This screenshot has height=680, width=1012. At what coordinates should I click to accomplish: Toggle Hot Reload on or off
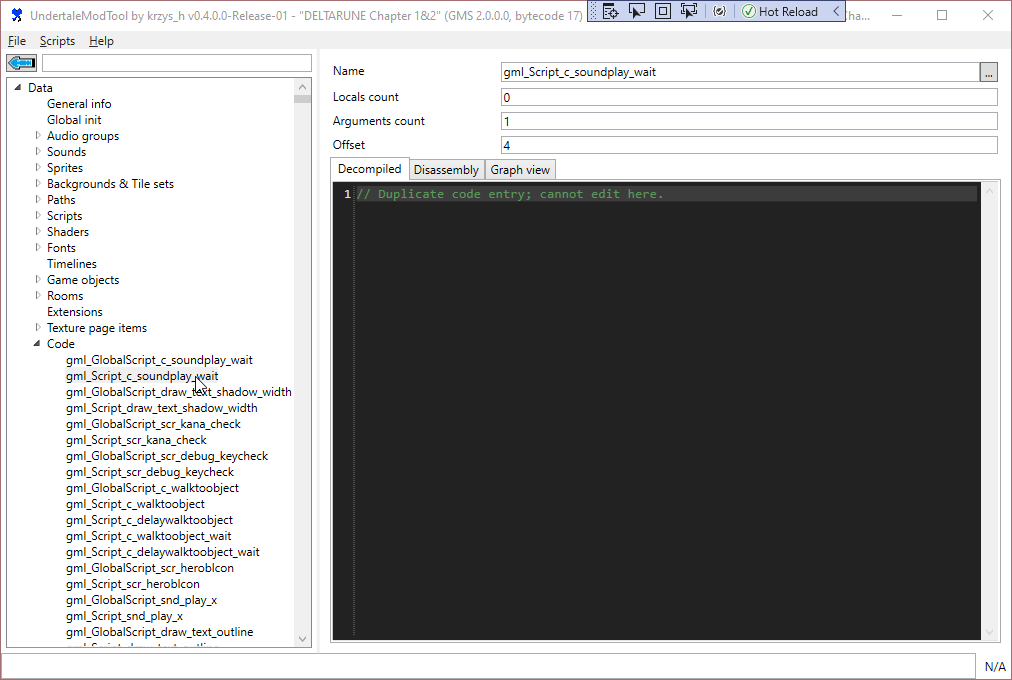coord(776,10)
